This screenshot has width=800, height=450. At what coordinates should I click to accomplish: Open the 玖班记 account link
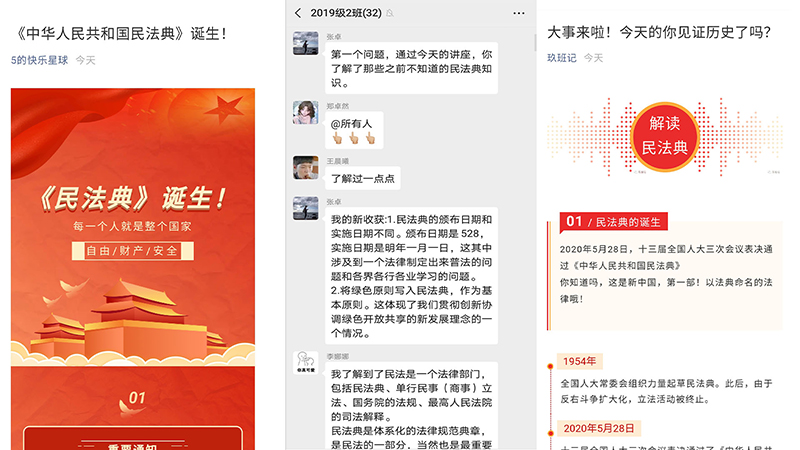click(x=562, y=58)
